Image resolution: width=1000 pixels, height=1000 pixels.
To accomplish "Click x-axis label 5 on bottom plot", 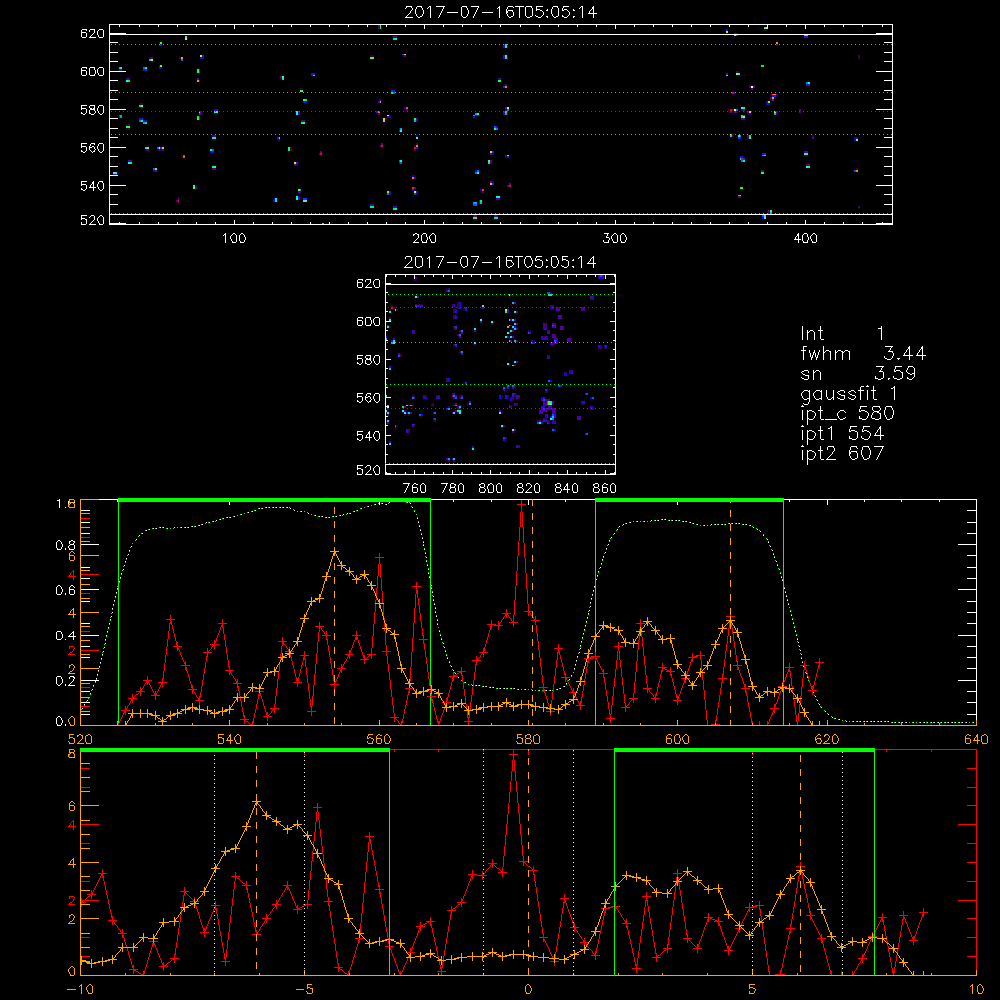I will pyautogui.click(x=753, y=989).
